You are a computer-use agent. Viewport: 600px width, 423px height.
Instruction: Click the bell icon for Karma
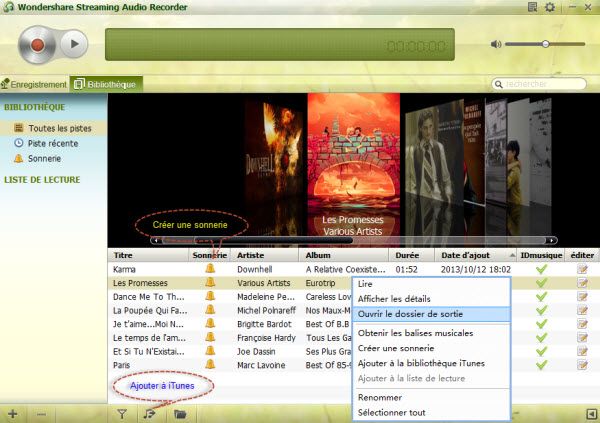pos(210,269)
